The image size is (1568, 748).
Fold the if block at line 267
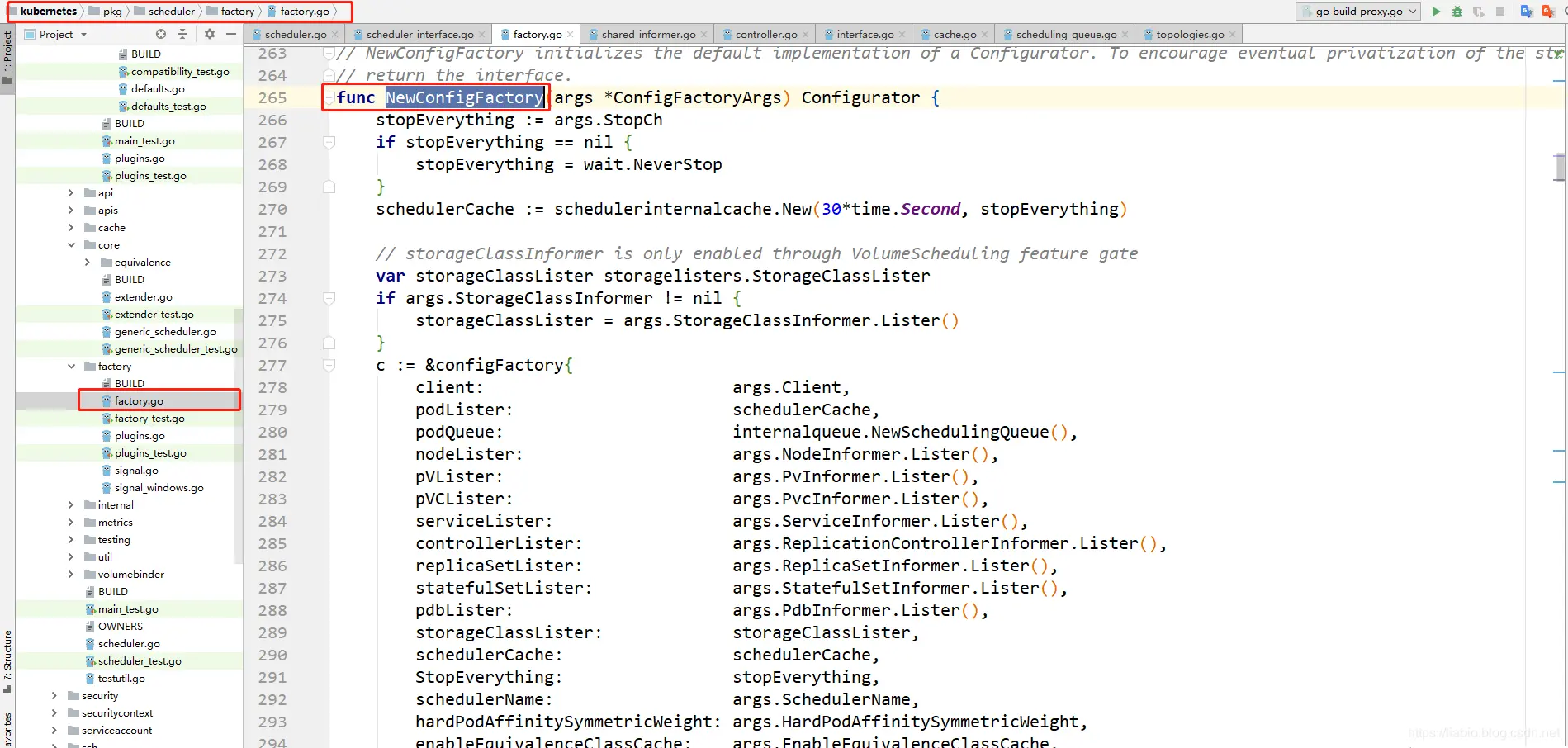pyautogui.click(x=329, y=142)
